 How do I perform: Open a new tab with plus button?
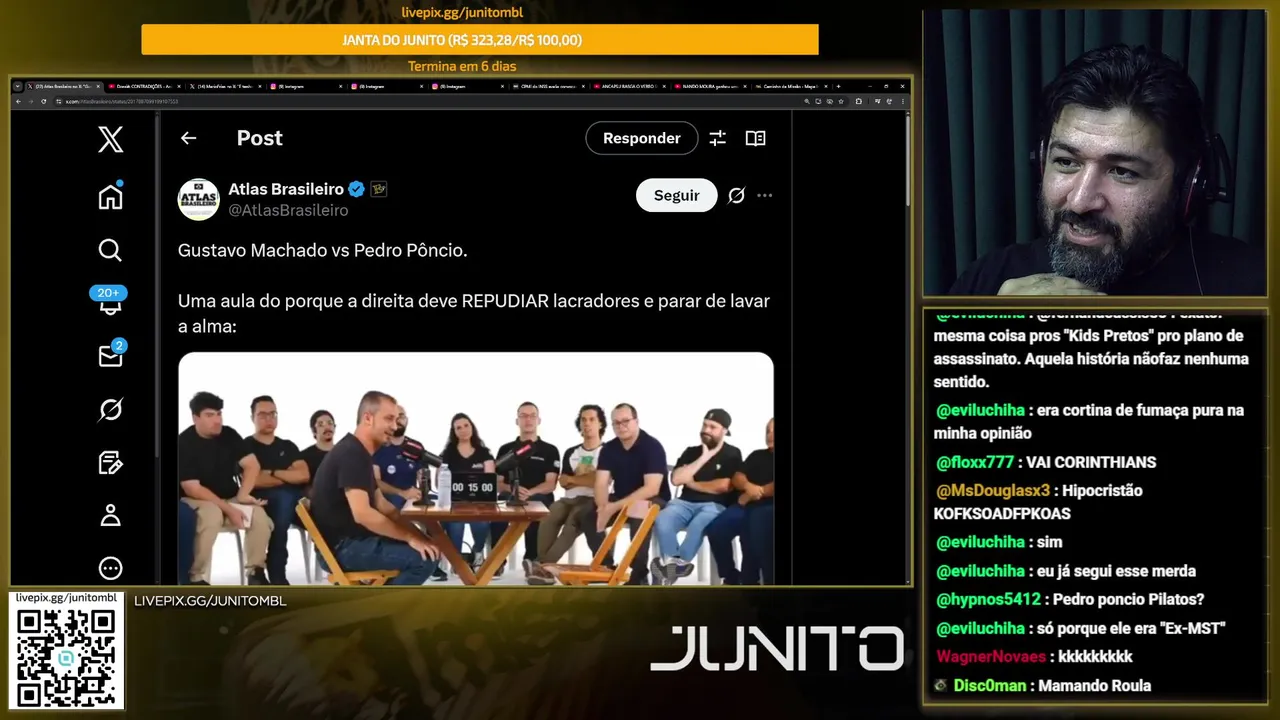pyautogui.click(x=838, y=86)
